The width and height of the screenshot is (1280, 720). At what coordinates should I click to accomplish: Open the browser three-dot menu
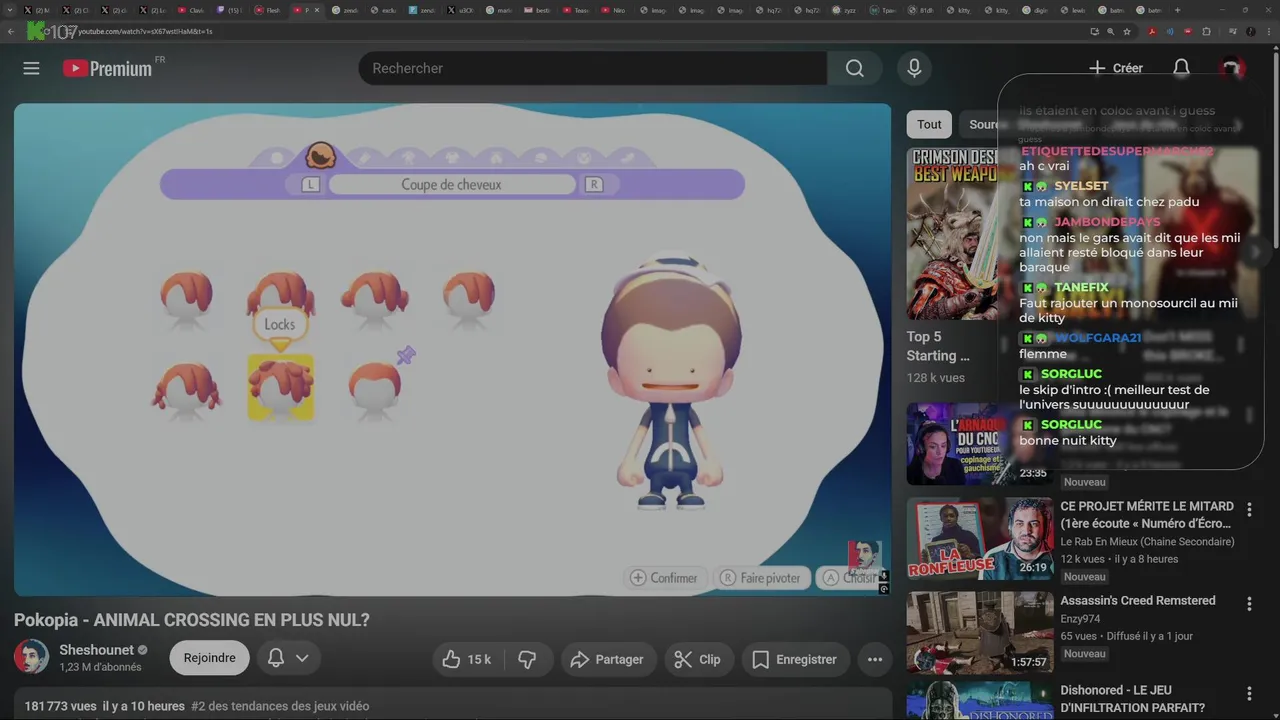(1269, 31)
